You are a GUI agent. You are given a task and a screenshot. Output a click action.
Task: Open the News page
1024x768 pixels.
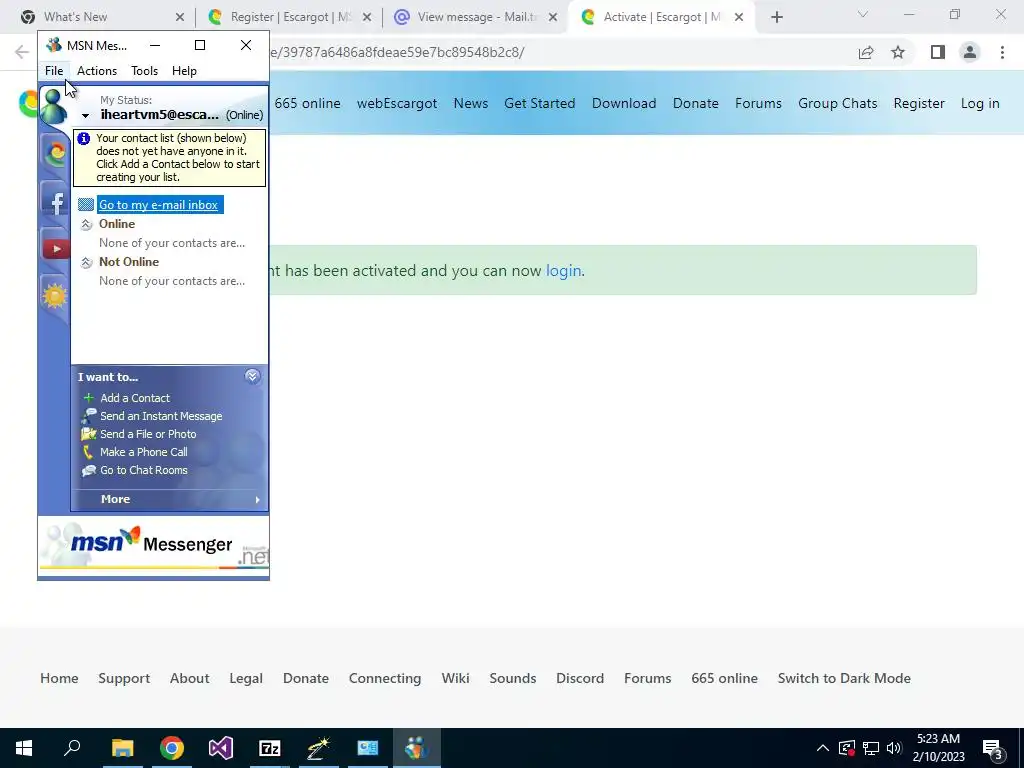point(471,103)
